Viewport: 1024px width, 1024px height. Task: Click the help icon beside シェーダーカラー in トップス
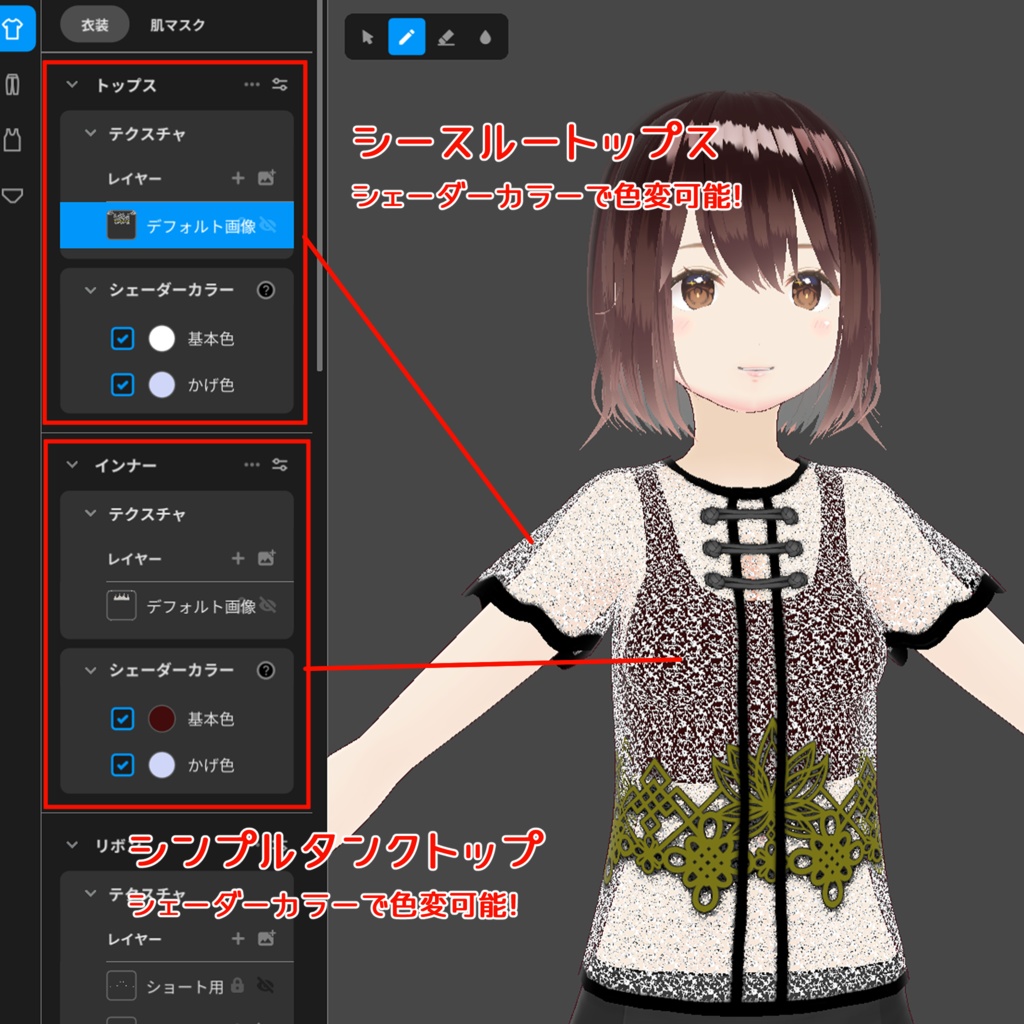point(266,291)
